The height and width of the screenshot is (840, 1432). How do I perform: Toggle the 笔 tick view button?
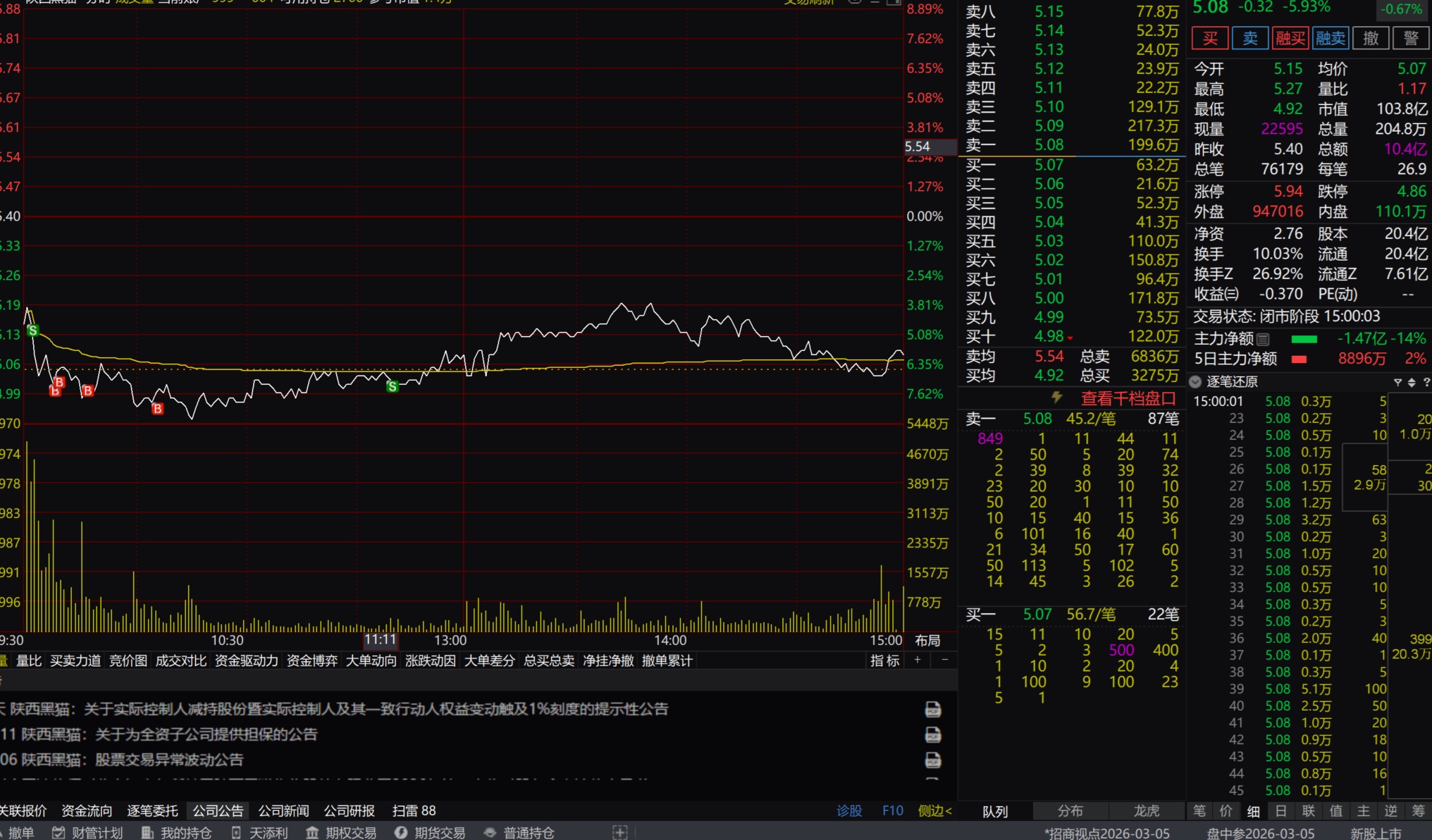coord(1199,811)
